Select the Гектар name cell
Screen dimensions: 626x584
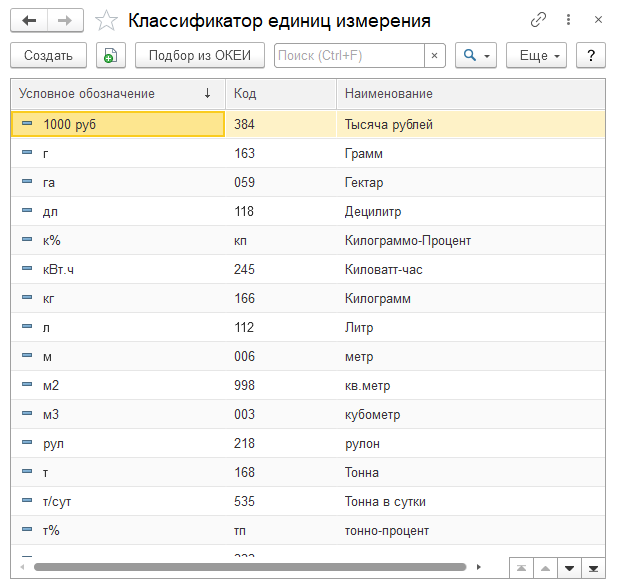point(471,182)
